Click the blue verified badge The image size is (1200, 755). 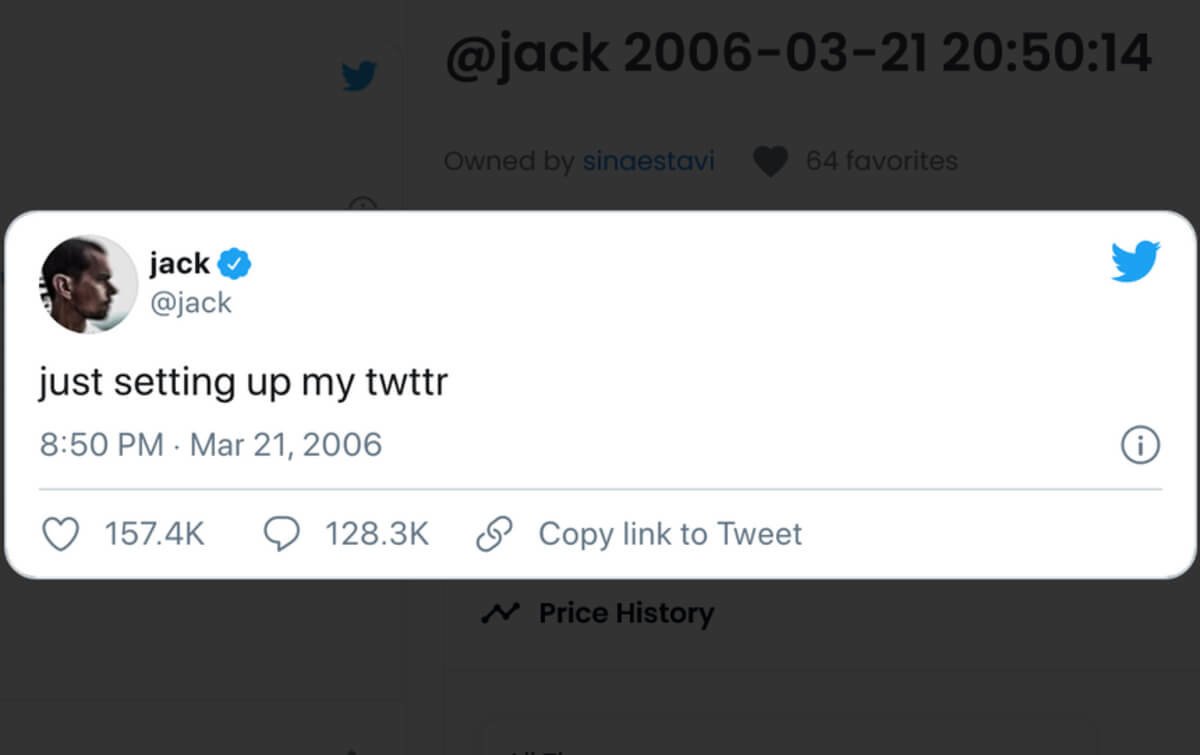pos(235,265)
